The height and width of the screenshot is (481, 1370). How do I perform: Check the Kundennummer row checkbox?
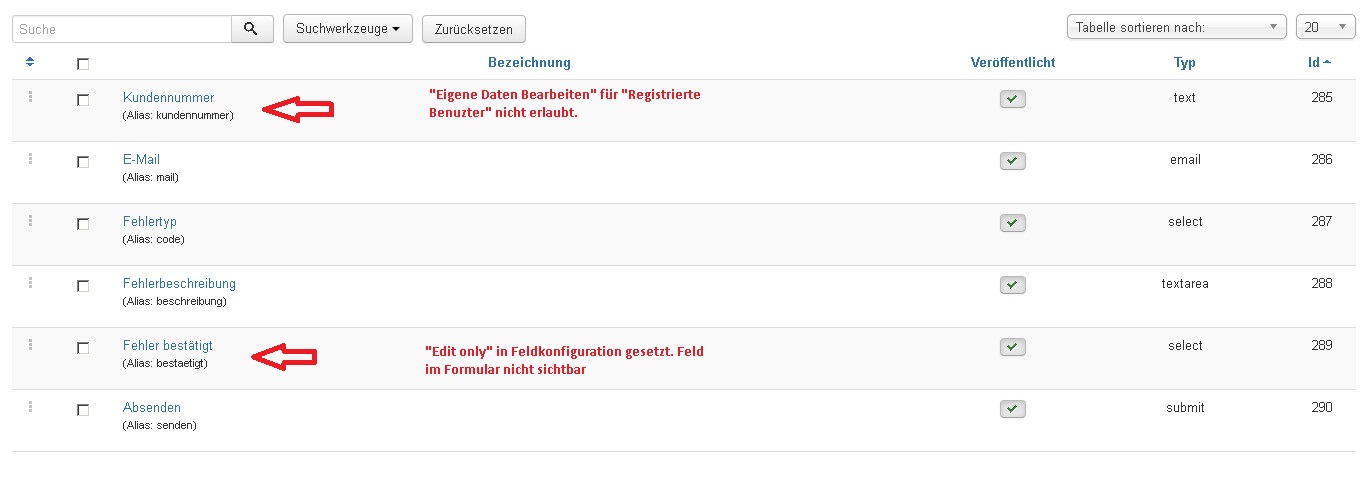tap(83, 100)
